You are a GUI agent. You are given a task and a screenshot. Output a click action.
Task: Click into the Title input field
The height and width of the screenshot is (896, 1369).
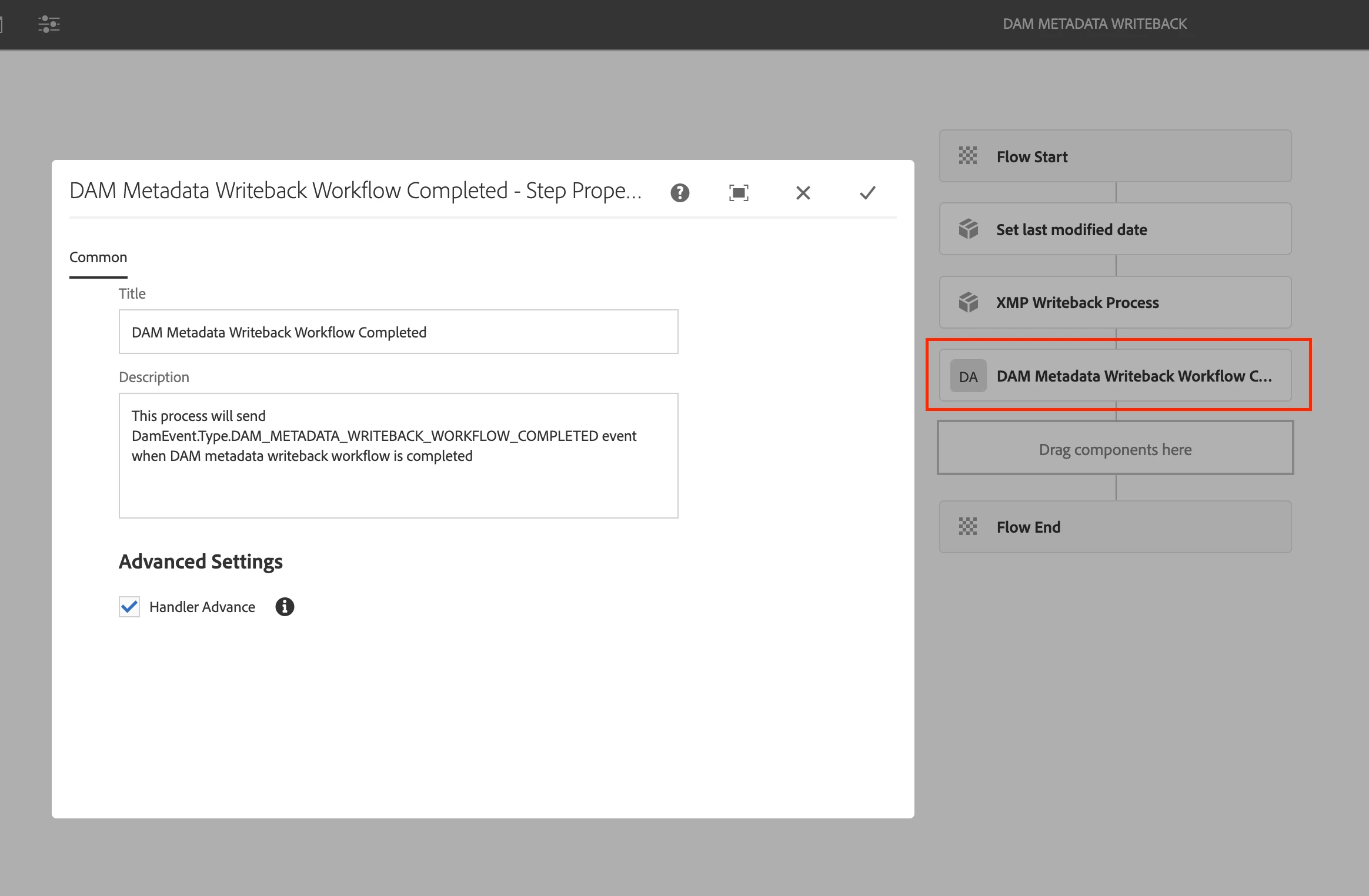pyautogui.click(x=398, y=332)
